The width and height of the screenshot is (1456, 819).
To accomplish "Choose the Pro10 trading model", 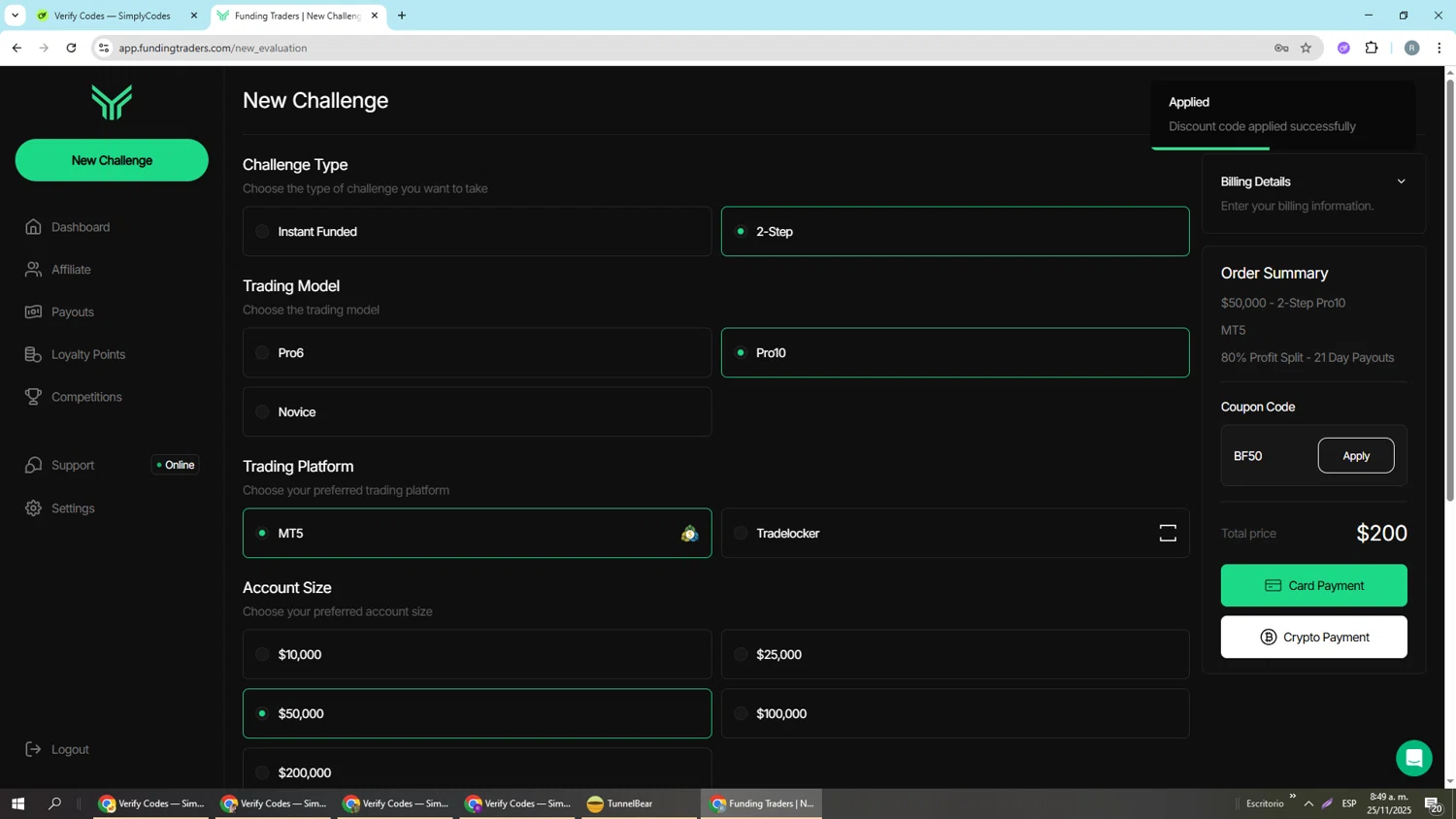I will click(x=955, y=353).
